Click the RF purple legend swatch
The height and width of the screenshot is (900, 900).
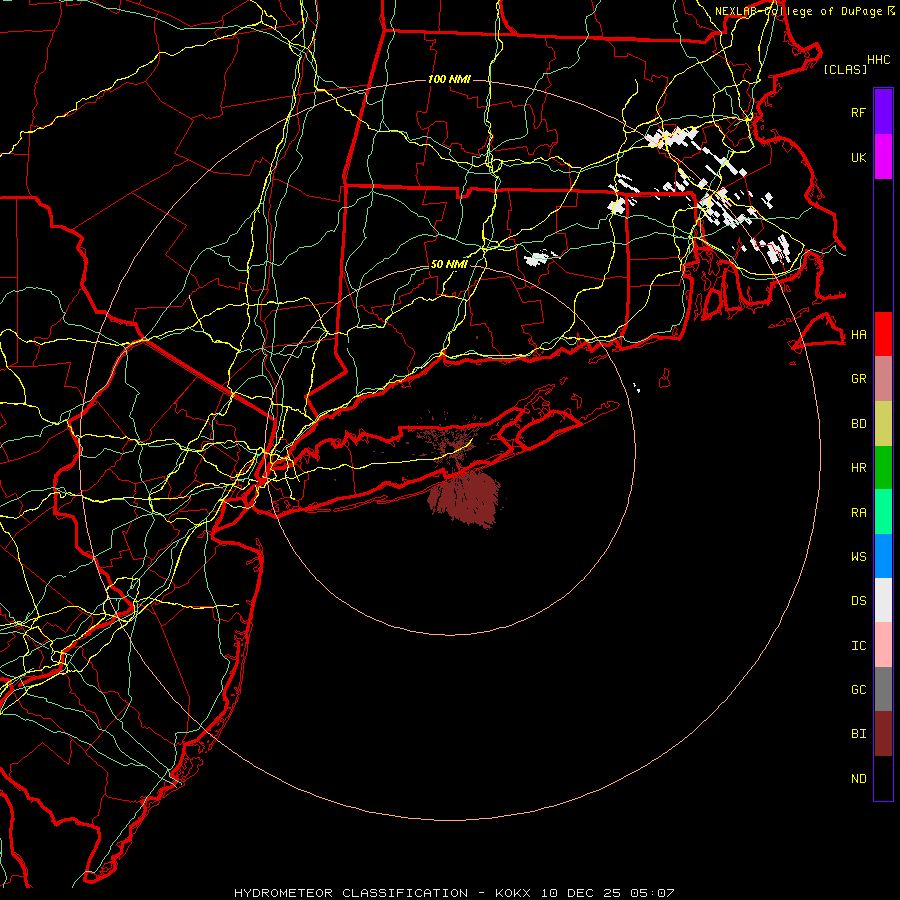[883, 112]
